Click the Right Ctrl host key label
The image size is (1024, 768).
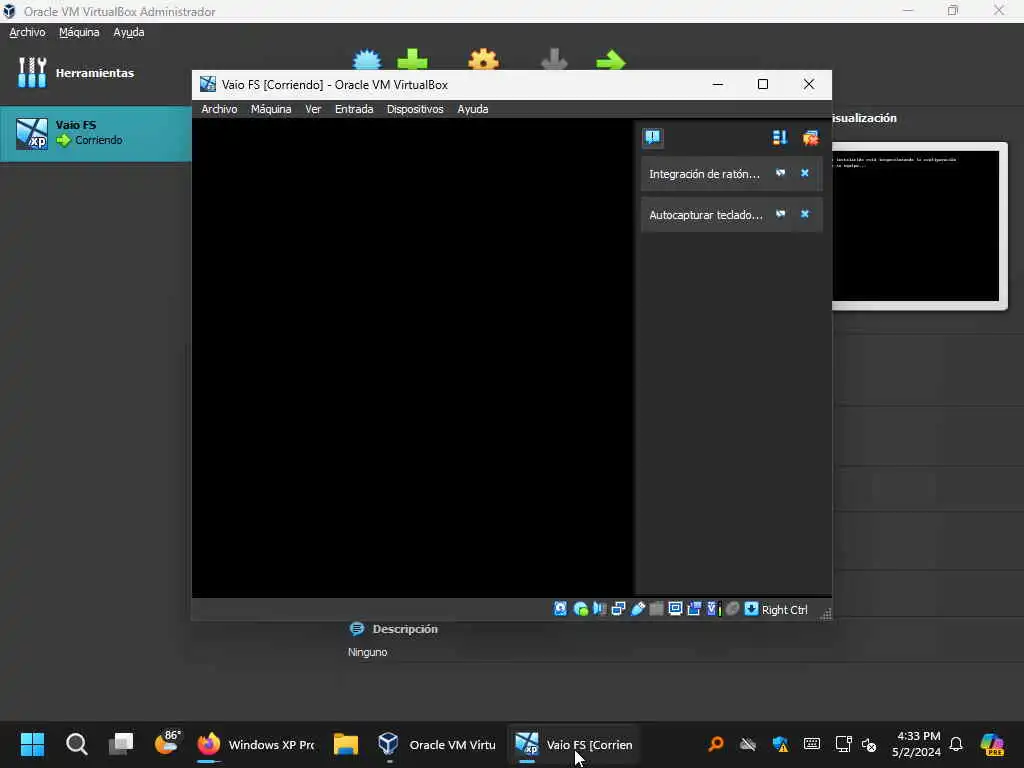pyautogui.click(x=784, y=610)
